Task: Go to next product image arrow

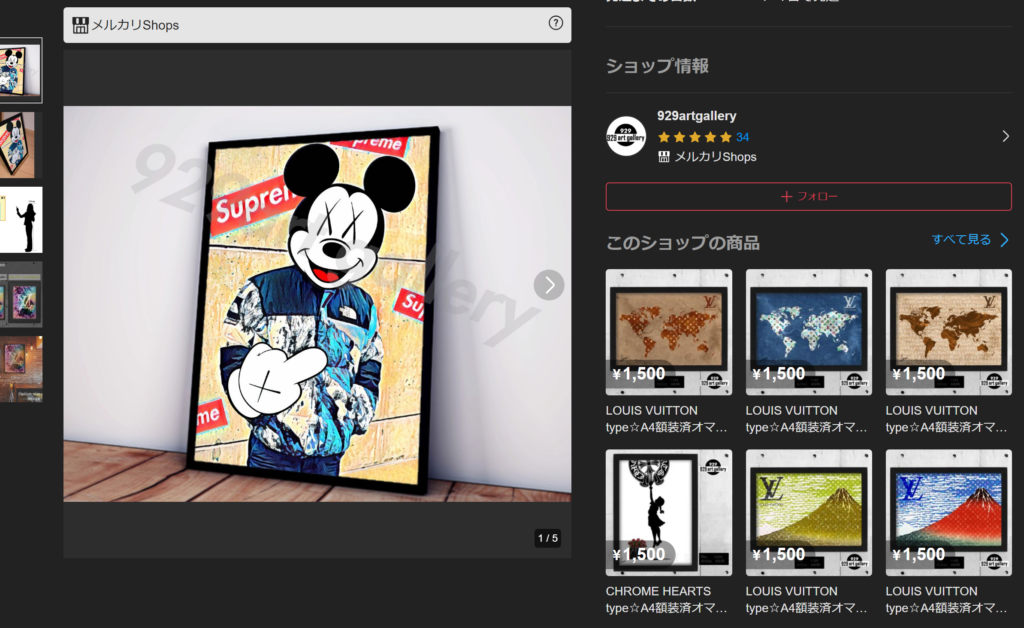Action: [x=548, y=285]
